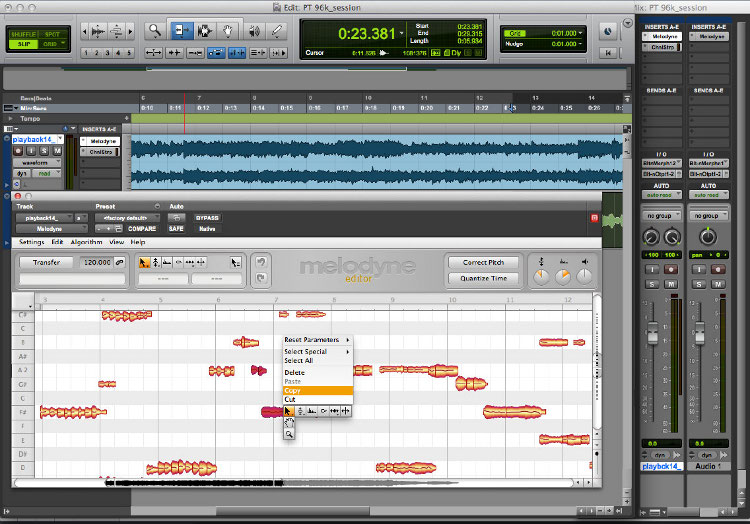Click the 120.000 tempo field
750x524 pixels.
pyautogui.click(x=96, y=262)
